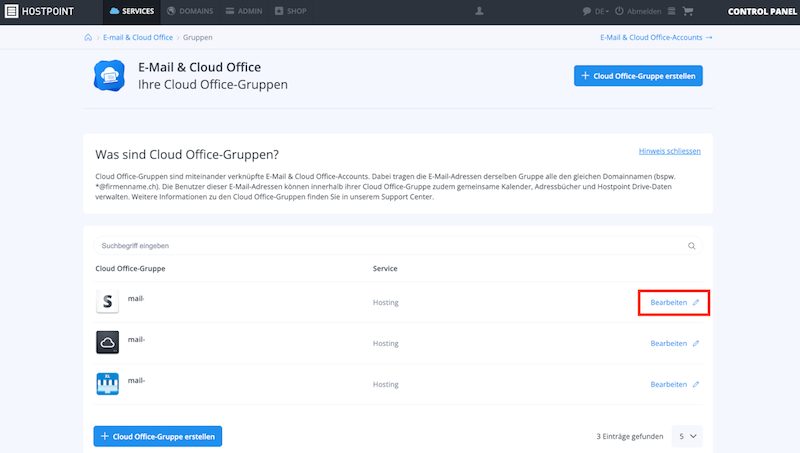
Task: Click the server list icon near Abmelden
Action: click(x=671, y=11)
